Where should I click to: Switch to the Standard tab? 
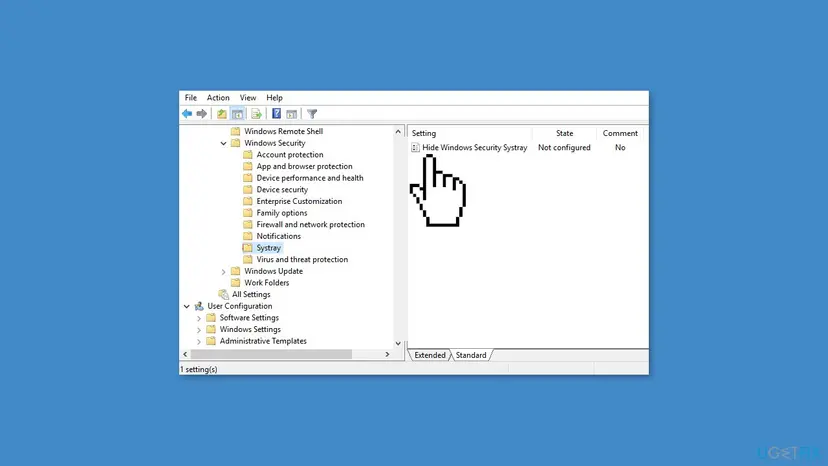pos(471,355)
